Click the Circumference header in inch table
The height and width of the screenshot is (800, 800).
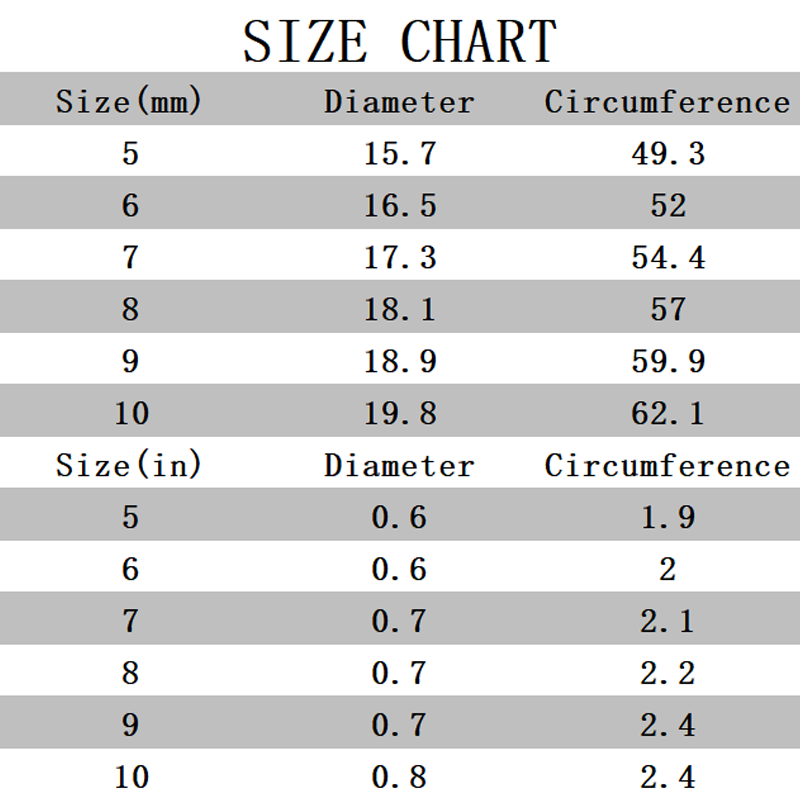tap(667, 465)
